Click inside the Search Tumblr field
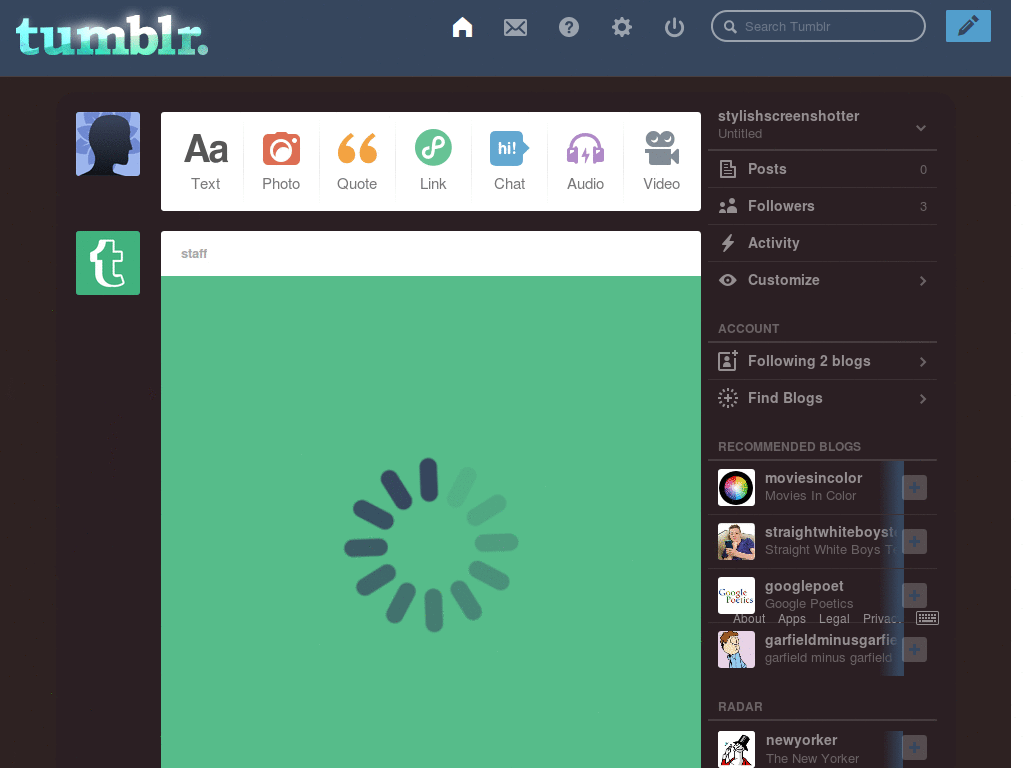The height and width of the screenshot is (768, 1024). [818, 26]
